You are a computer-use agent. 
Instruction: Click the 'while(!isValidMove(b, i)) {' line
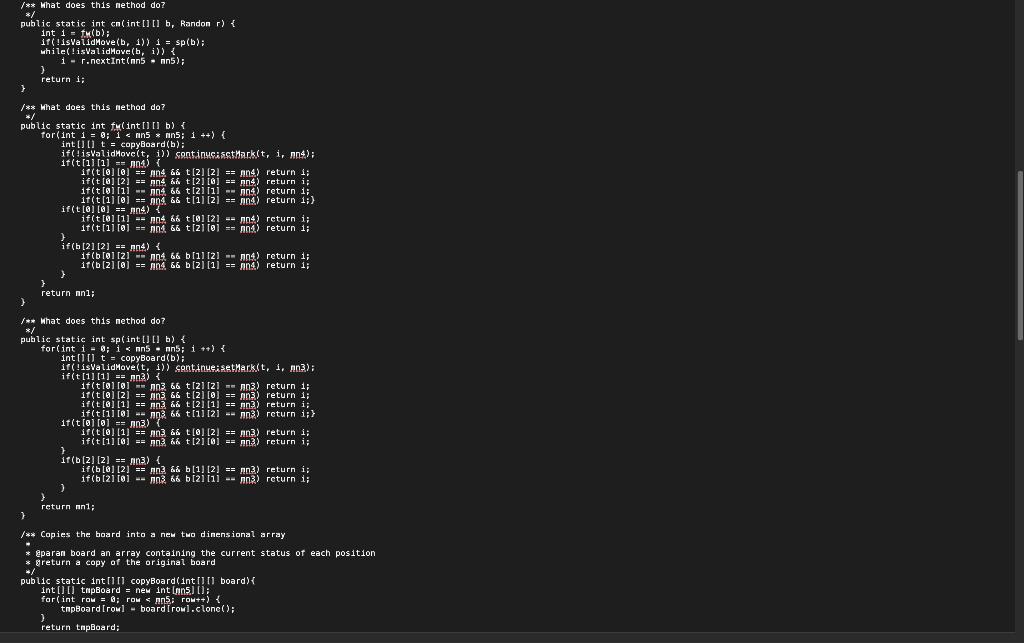[x=108, y=51]
